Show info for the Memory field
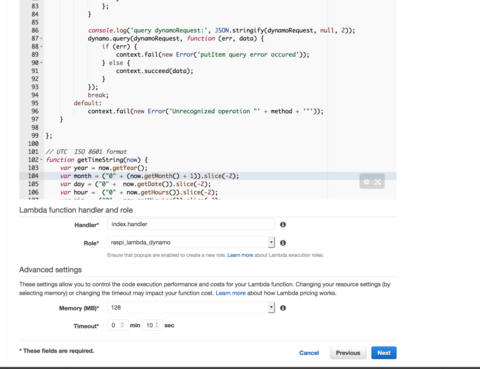 (x=283, y=308)
